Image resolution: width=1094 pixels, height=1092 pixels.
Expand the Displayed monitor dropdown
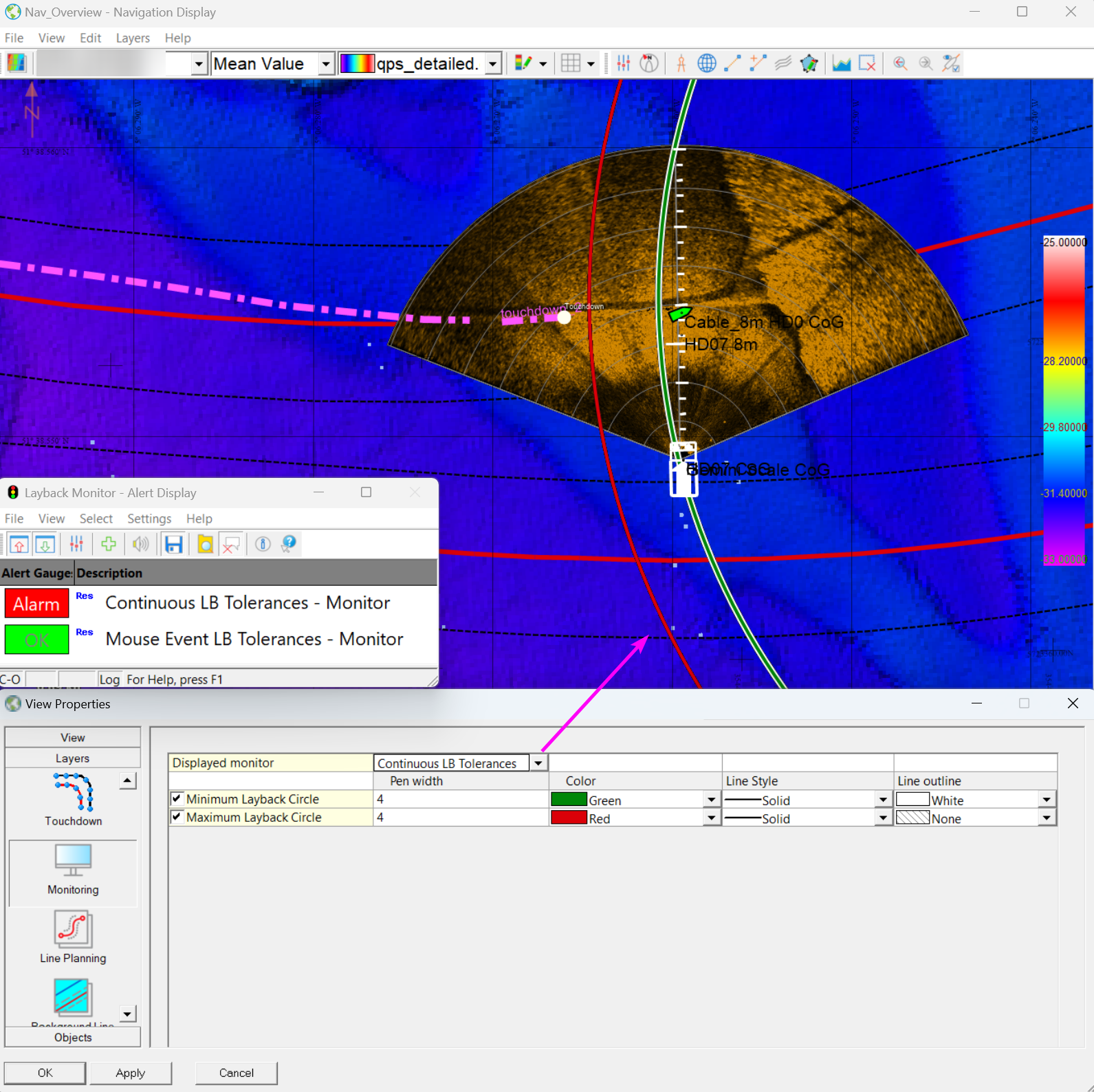(538, 763)
